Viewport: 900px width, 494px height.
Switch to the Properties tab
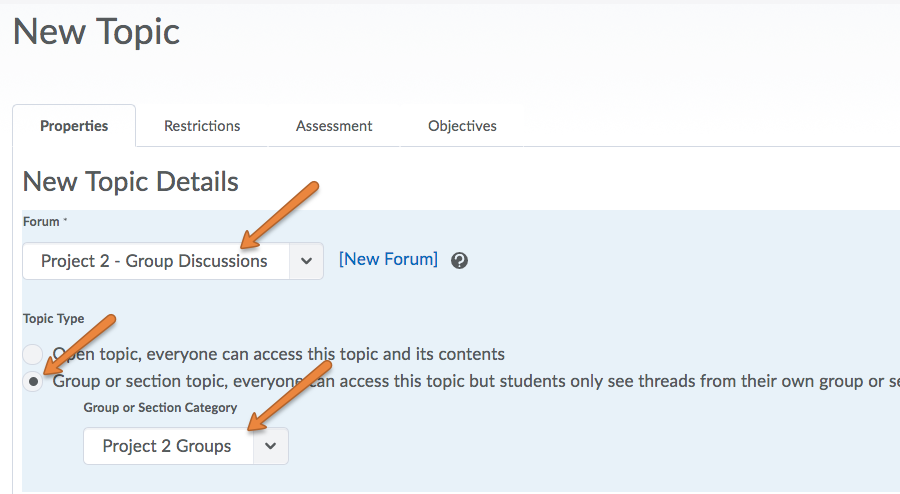click(74, 126)
